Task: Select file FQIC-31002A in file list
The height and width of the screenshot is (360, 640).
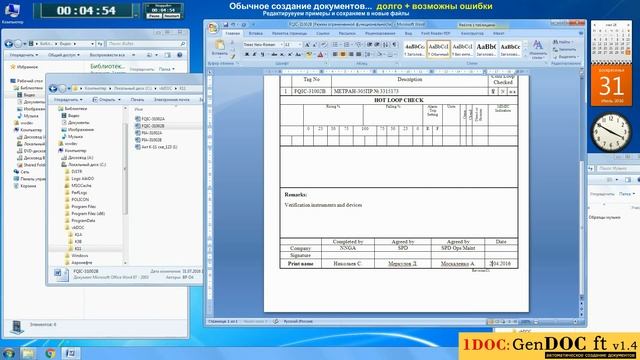Action: click(x=150, y=119)
